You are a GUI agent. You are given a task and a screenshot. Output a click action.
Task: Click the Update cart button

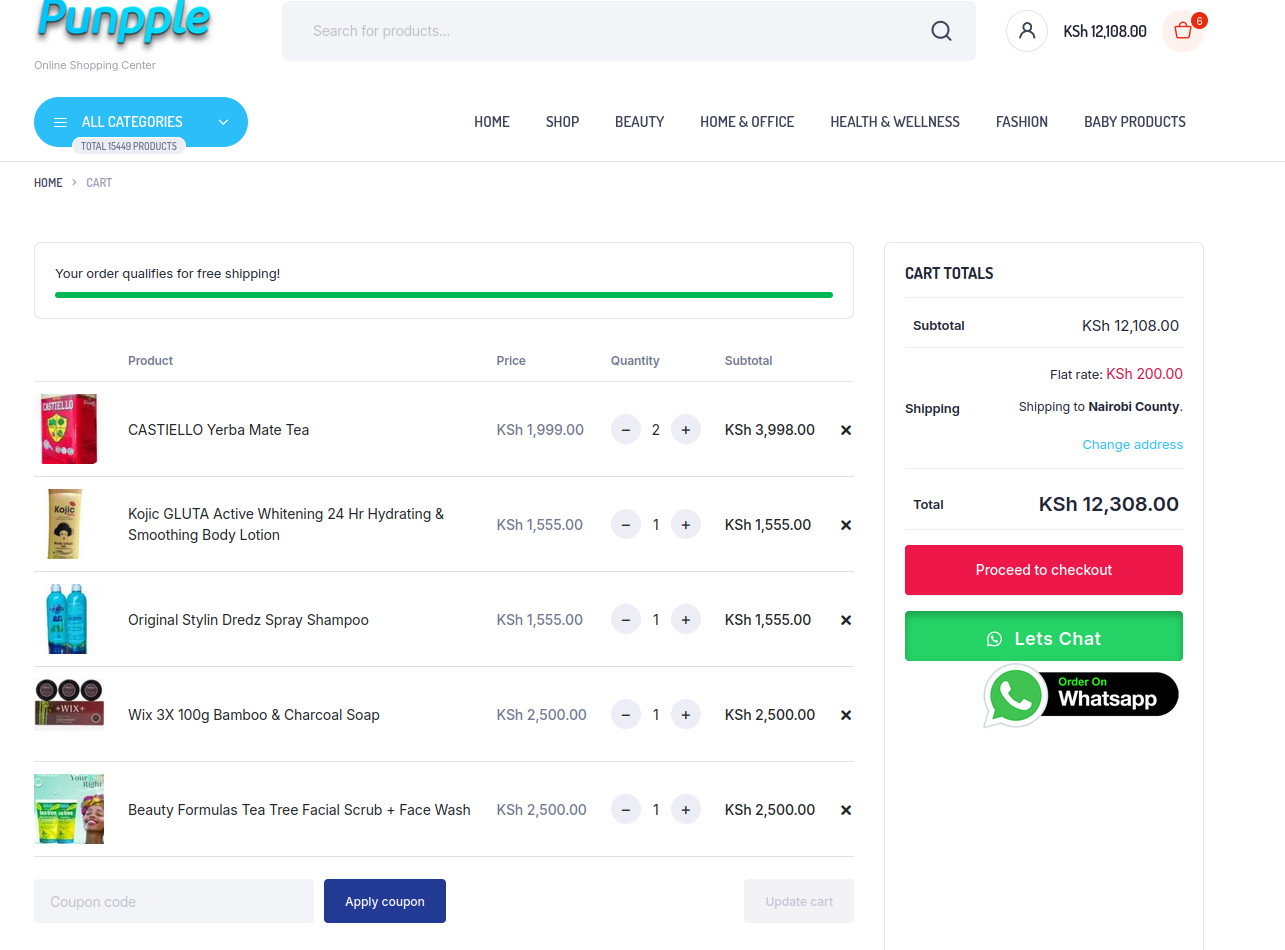(x=799, y=901)
